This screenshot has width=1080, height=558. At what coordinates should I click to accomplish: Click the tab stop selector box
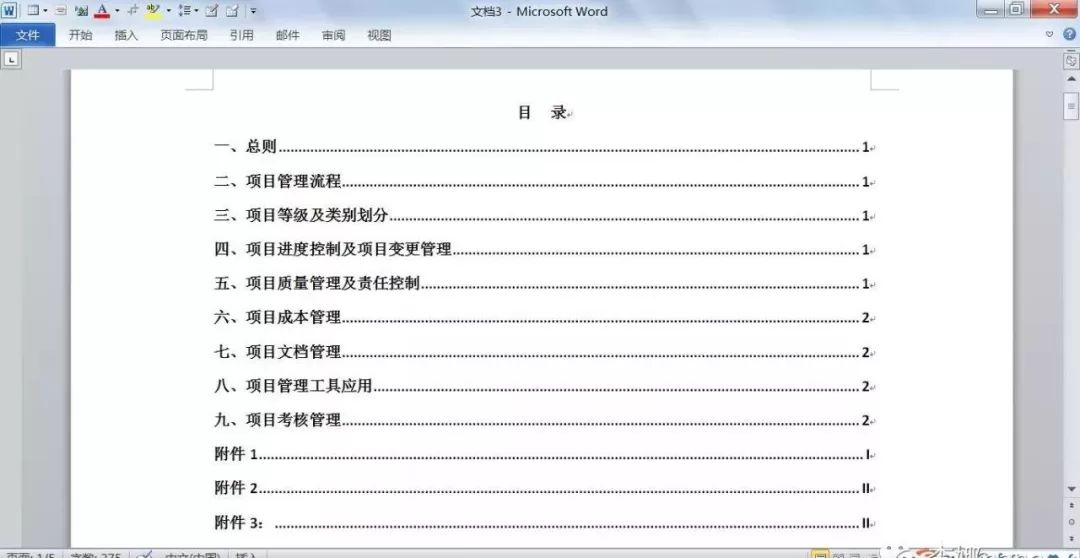click(11, 59)
